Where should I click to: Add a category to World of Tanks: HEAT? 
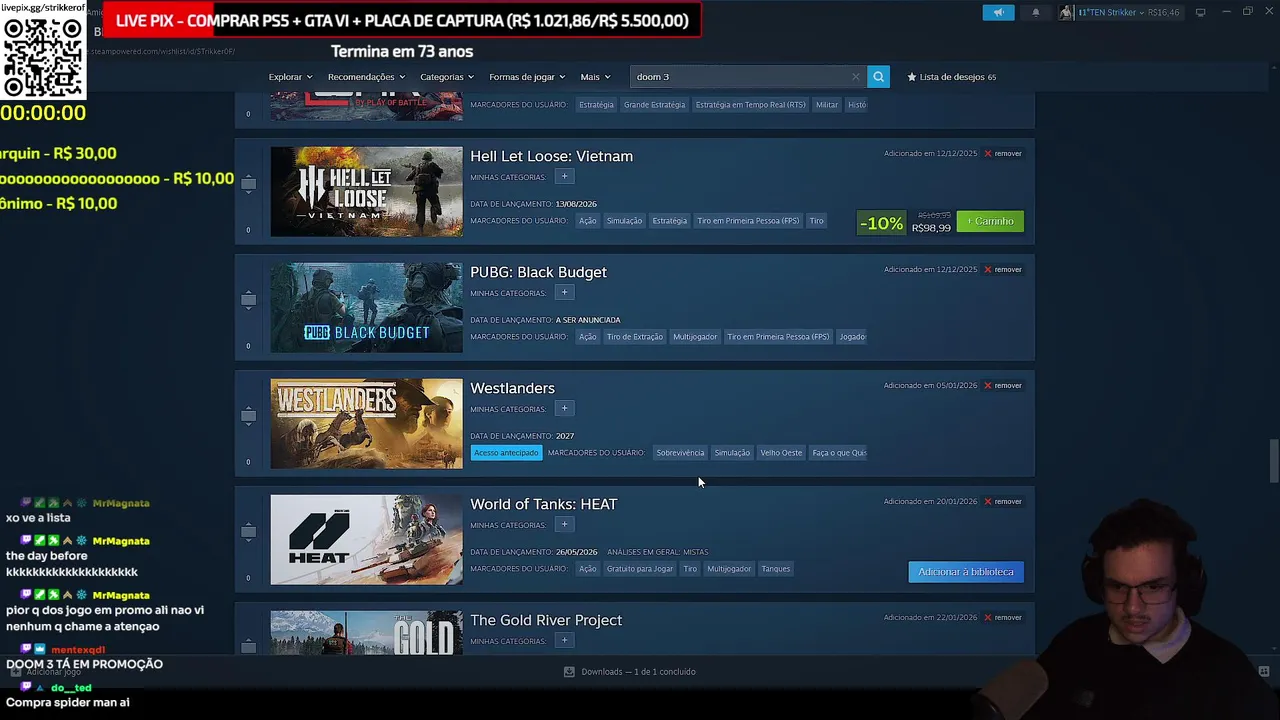564,525
